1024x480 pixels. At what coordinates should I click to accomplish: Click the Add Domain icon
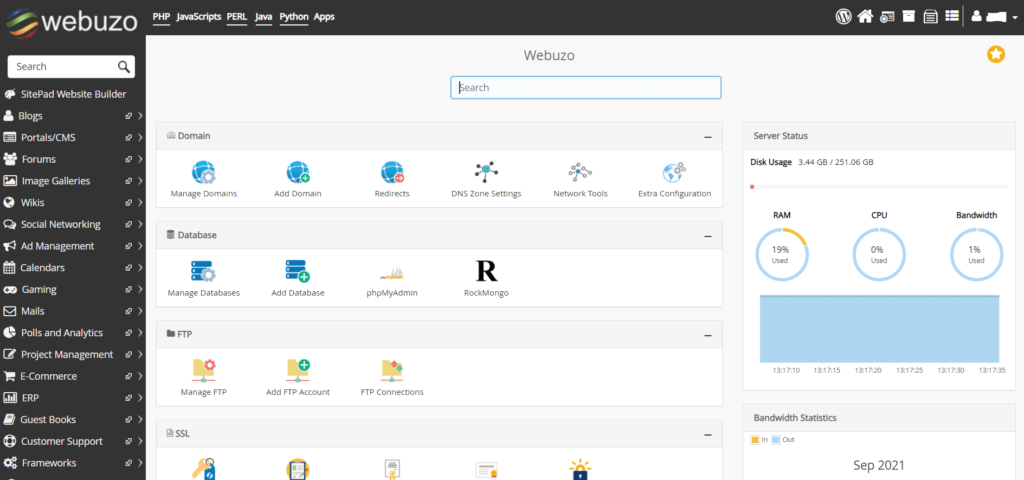298,172
